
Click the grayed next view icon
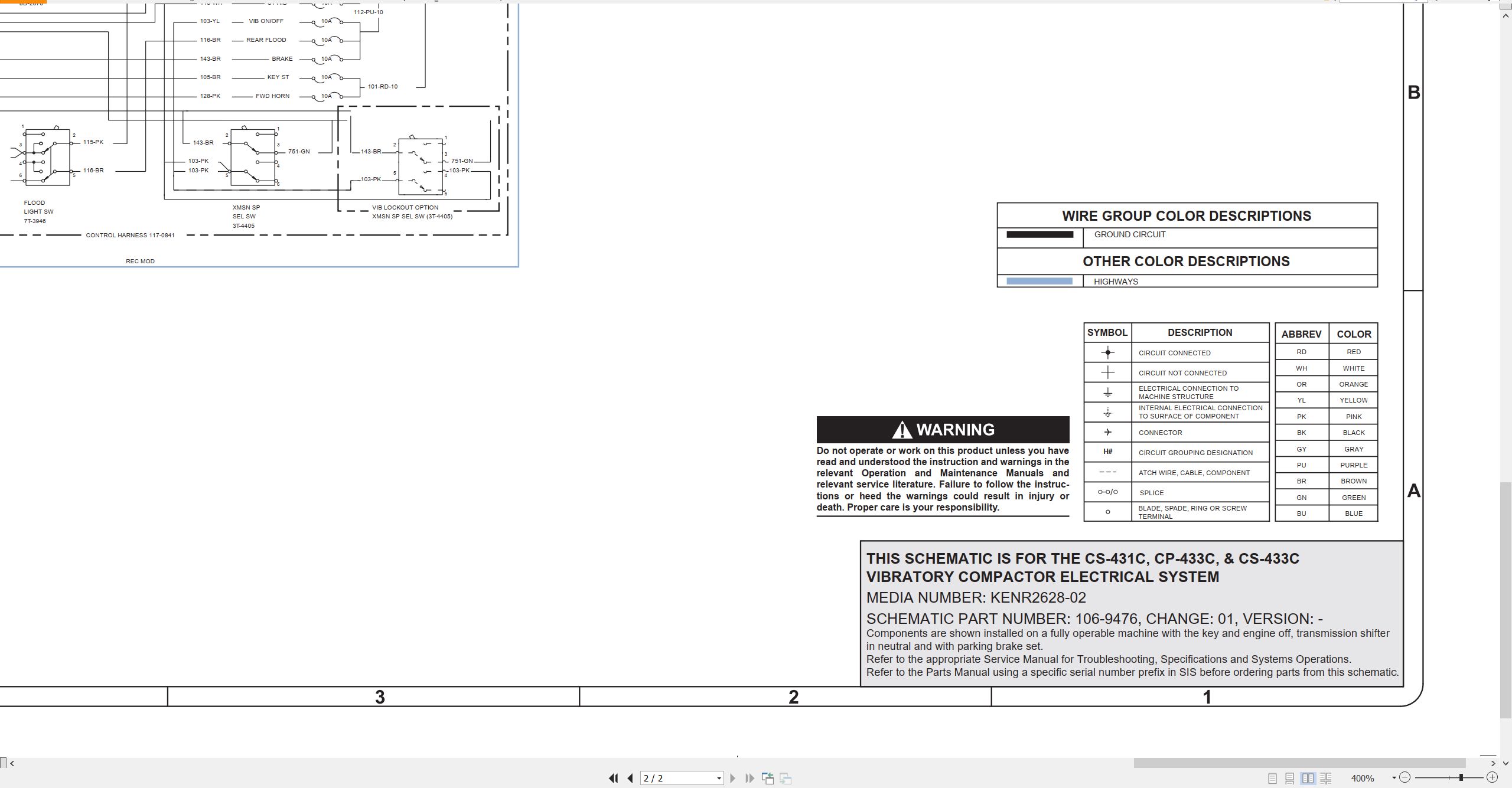[786, 778]
